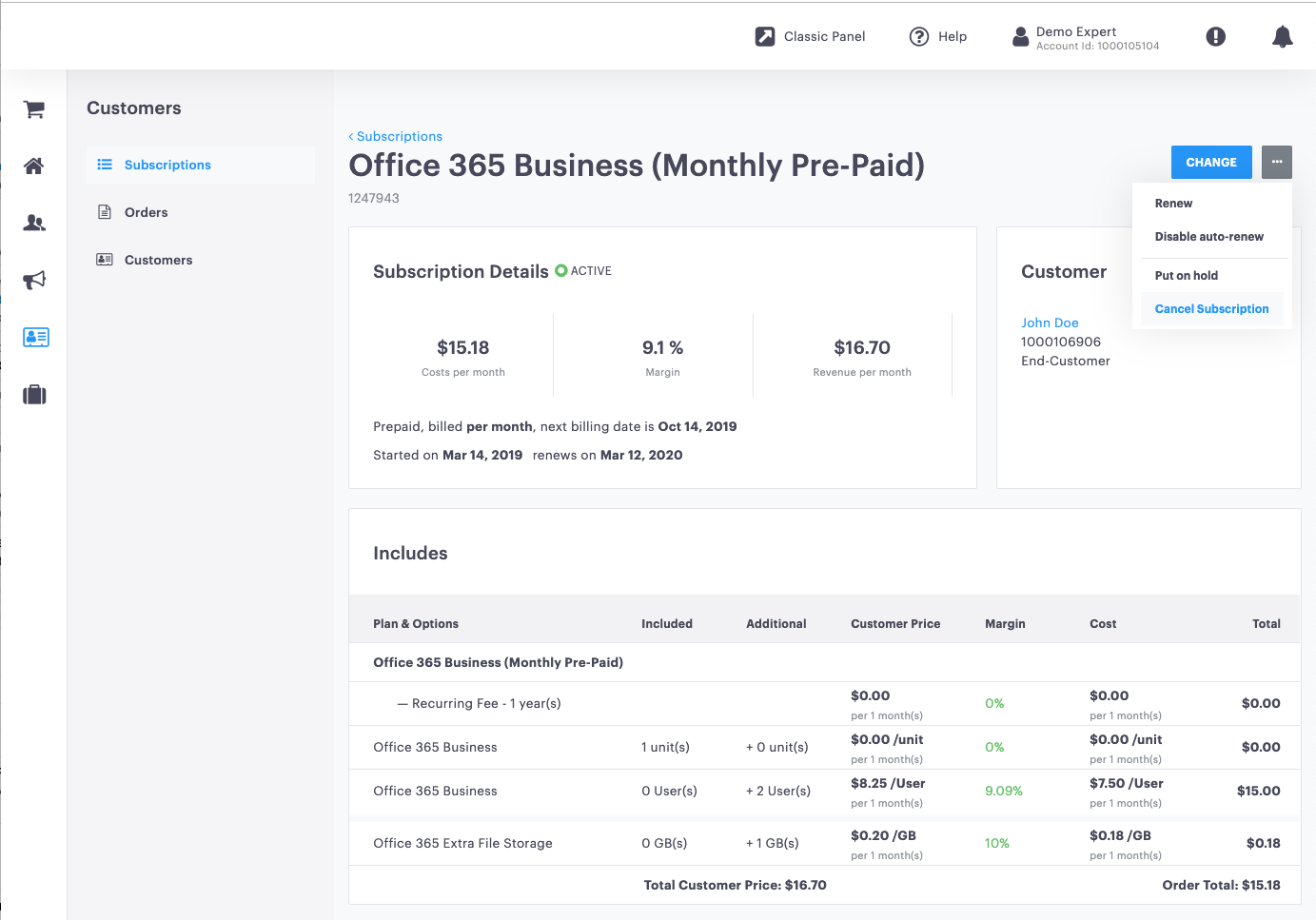Open the Subscriptions submenu item
The height and width of the screenshot is (920, 1316).
(200, 165)
